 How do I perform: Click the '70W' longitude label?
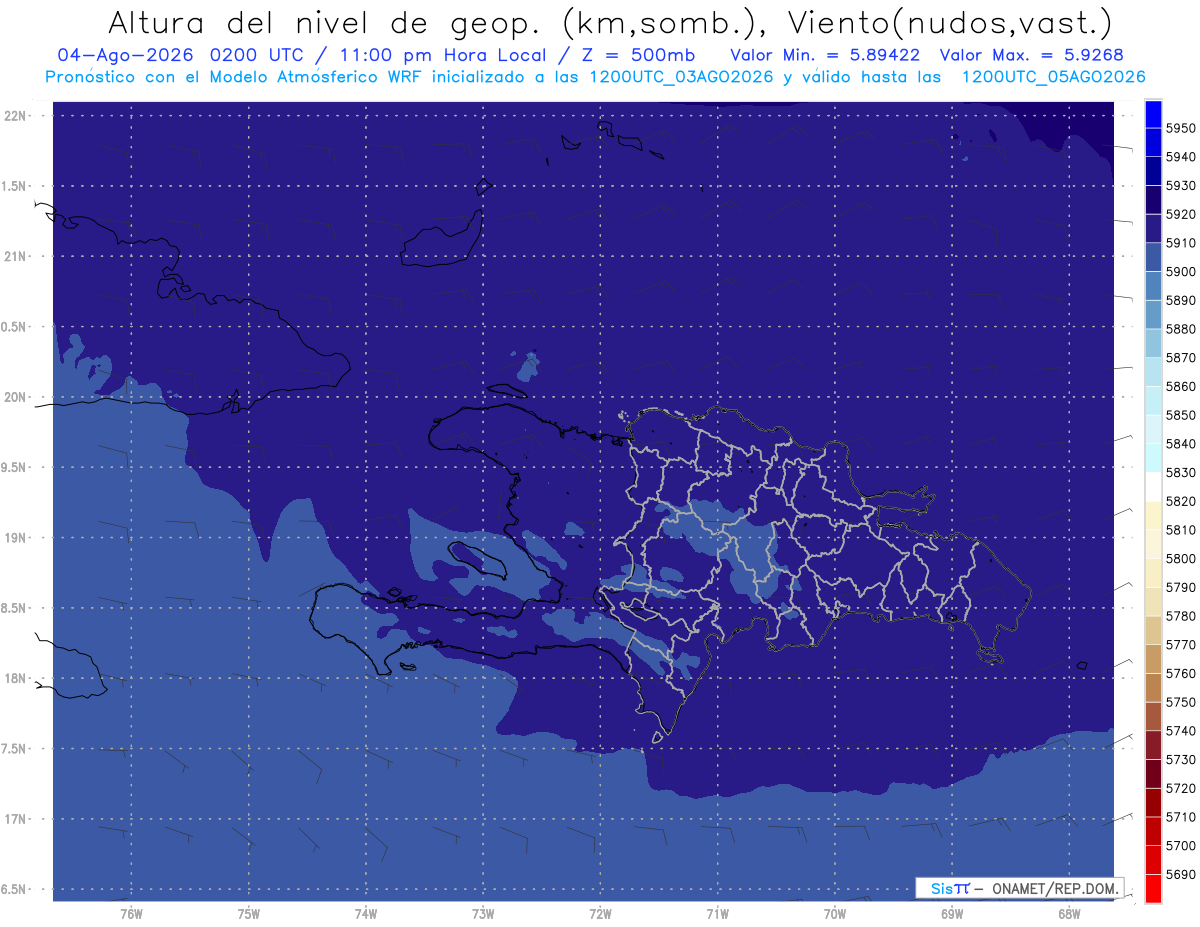pyautogui.click(x=835, y=914)
